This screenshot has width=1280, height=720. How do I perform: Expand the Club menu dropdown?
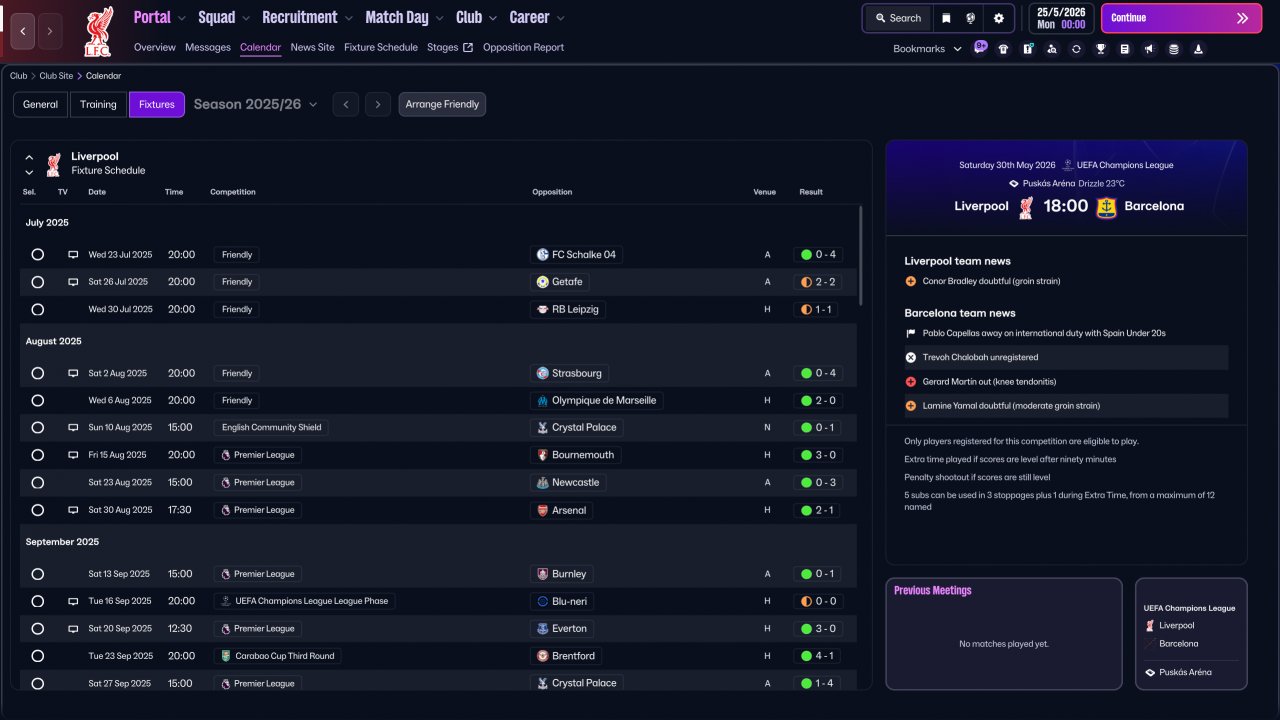492,18
